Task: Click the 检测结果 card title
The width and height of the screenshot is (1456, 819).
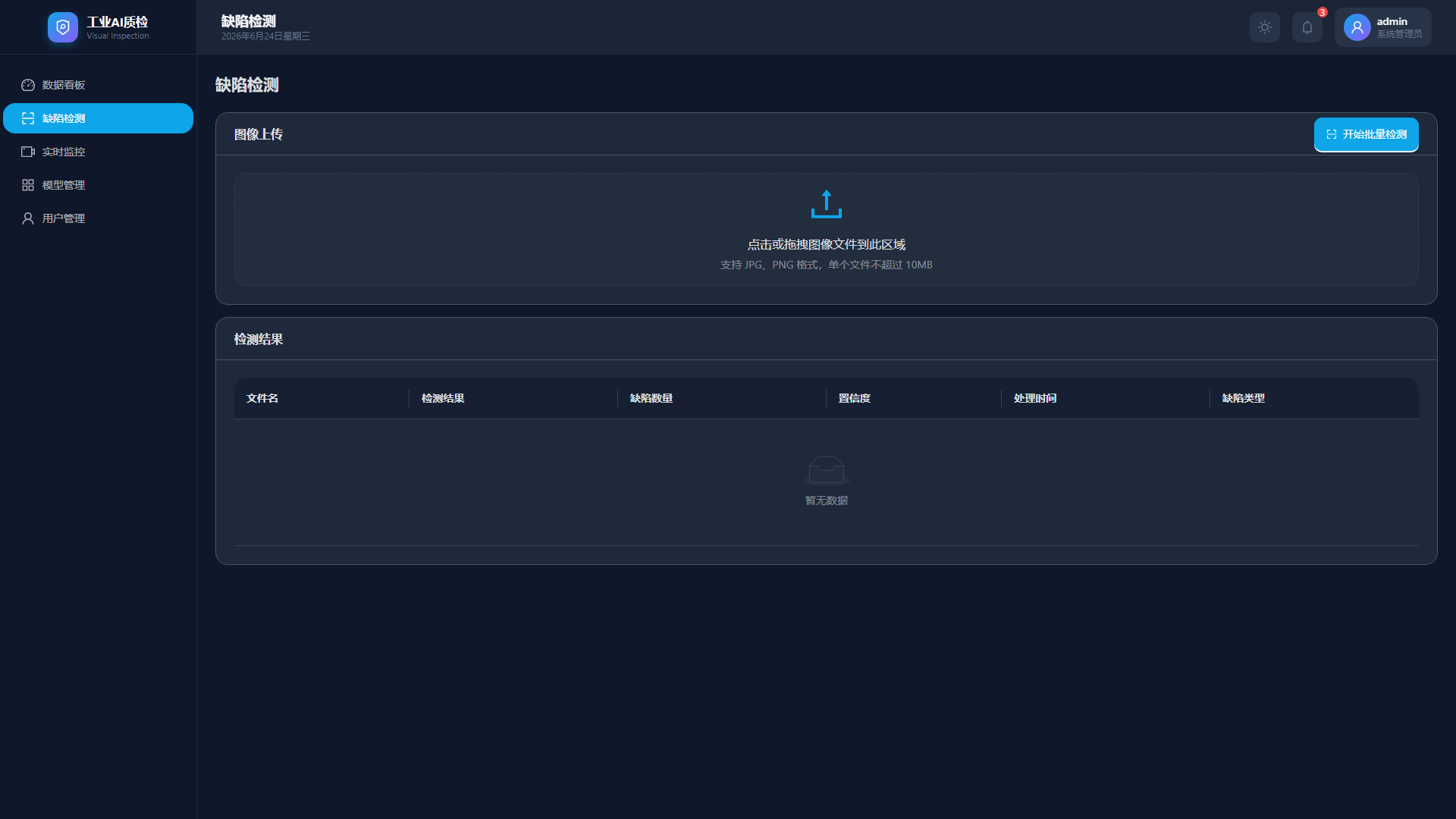Action: pos(259,339)
